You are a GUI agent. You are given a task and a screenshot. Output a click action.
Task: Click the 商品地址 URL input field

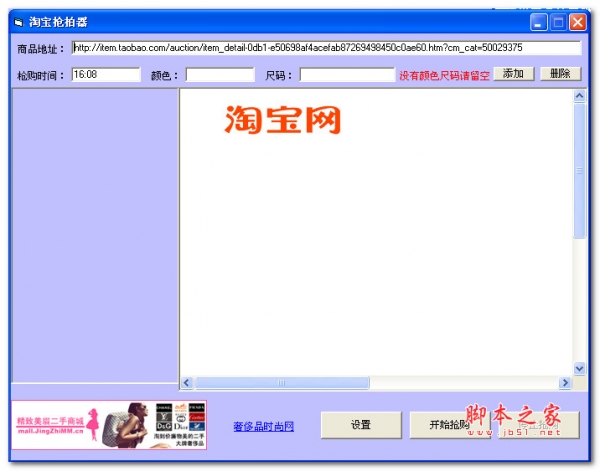pos(326,48)
